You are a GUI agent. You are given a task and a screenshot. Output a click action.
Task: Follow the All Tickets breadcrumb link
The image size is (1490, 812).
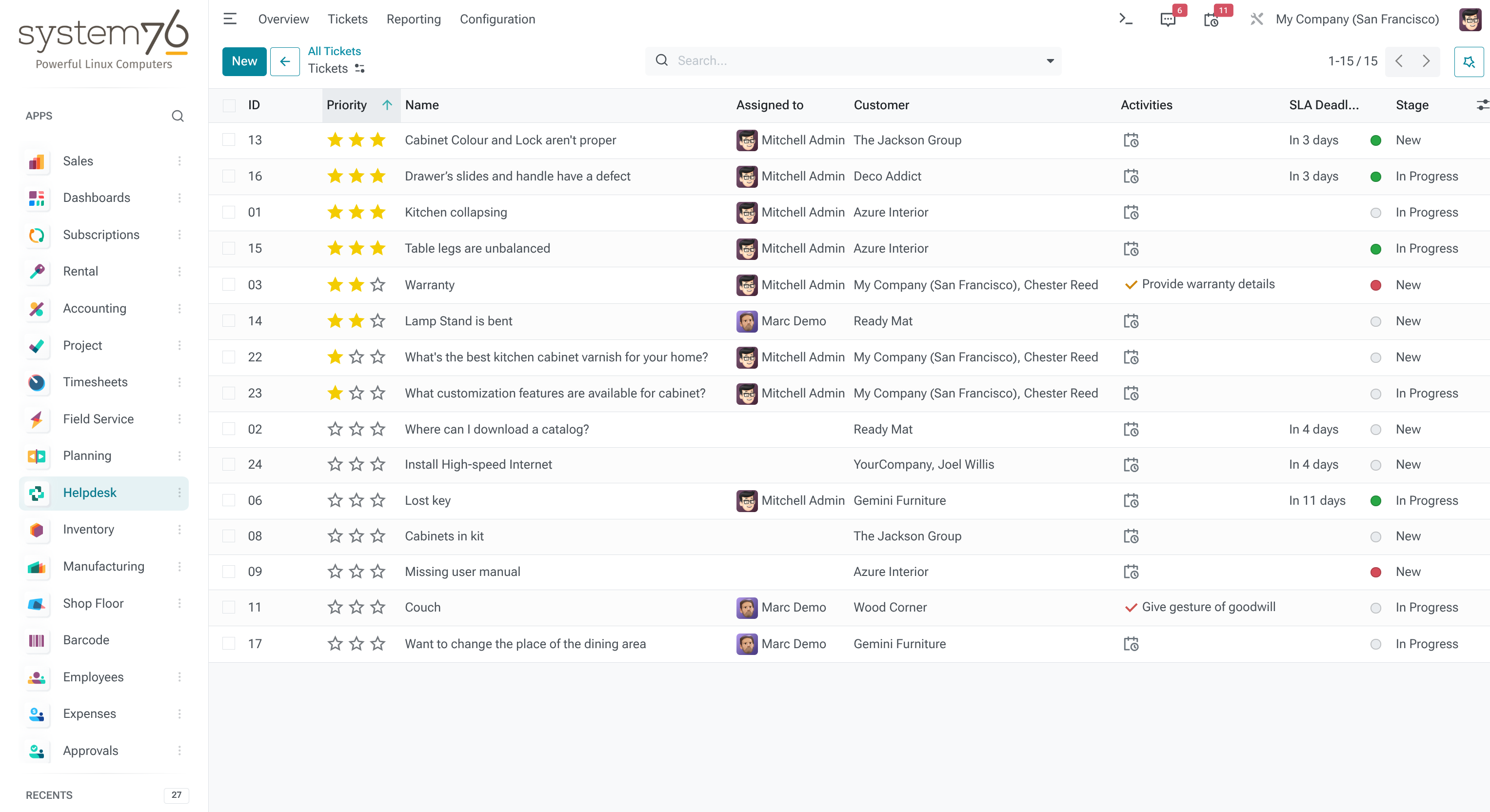pyautogui.click(x=334, y=52)
